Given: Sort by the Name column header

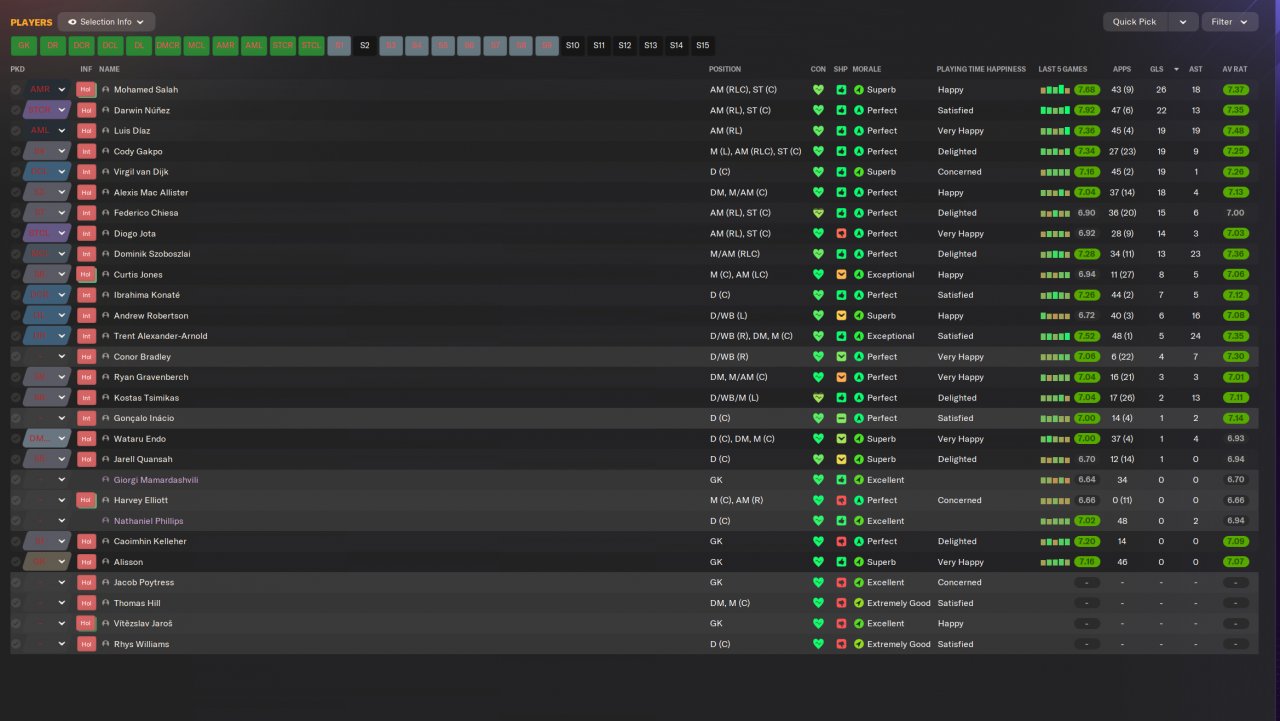Looking at the screenshot, I should coord(109,69).
